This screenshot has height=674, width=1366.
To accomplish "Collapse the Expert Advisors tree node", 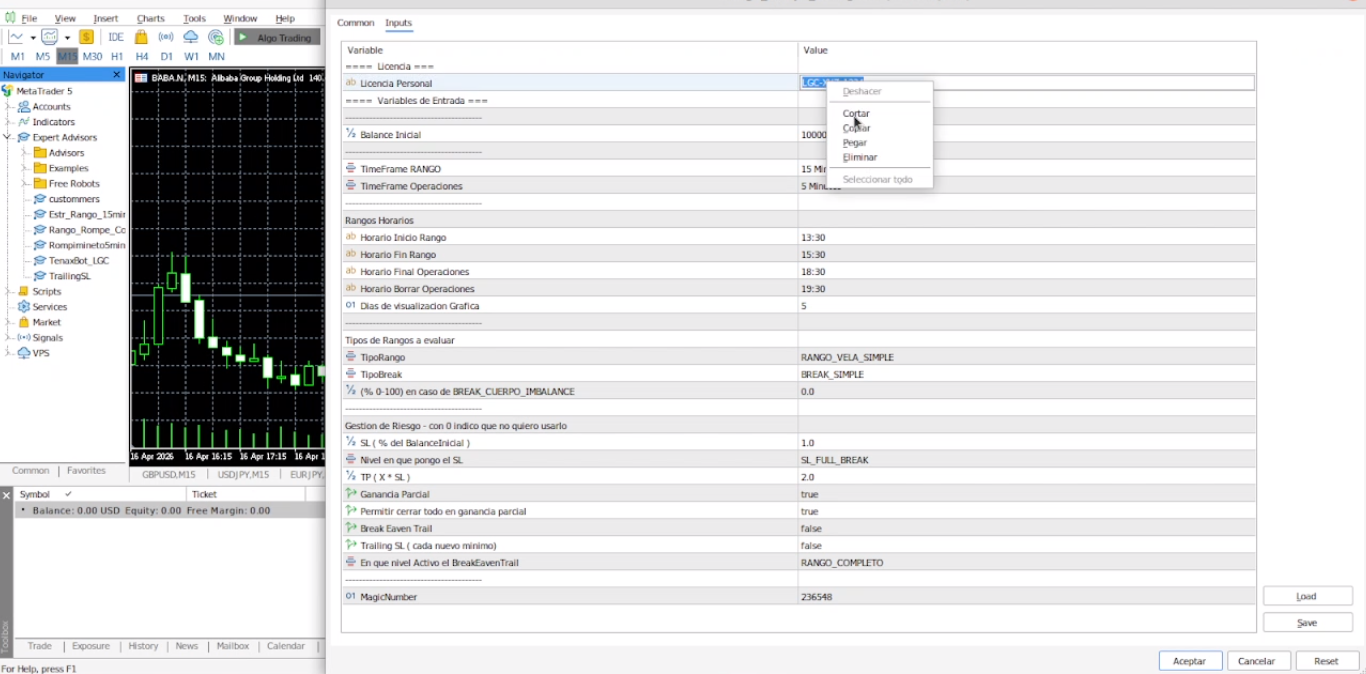I will pyautogui.click(x=8, y=137).
